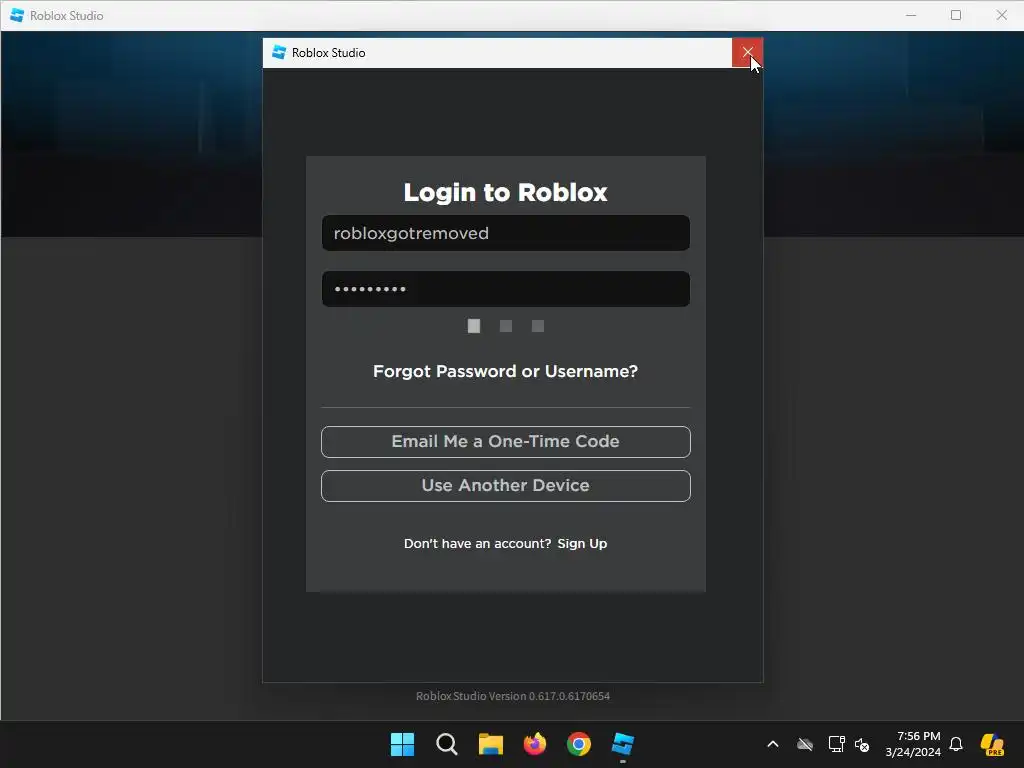Open Firefox from the taskbar
Viewport: 1024px width, 768px height.
tap(535, 744)
